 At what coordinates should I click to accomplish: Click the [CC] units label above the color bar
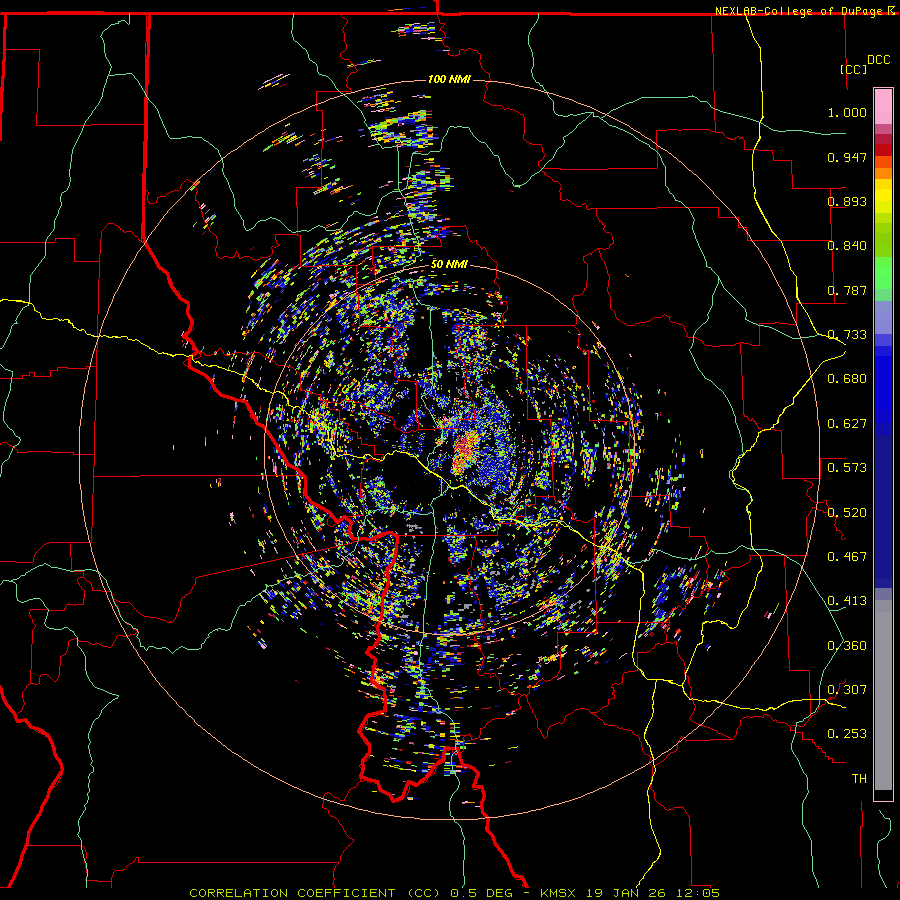coord(853,69)
